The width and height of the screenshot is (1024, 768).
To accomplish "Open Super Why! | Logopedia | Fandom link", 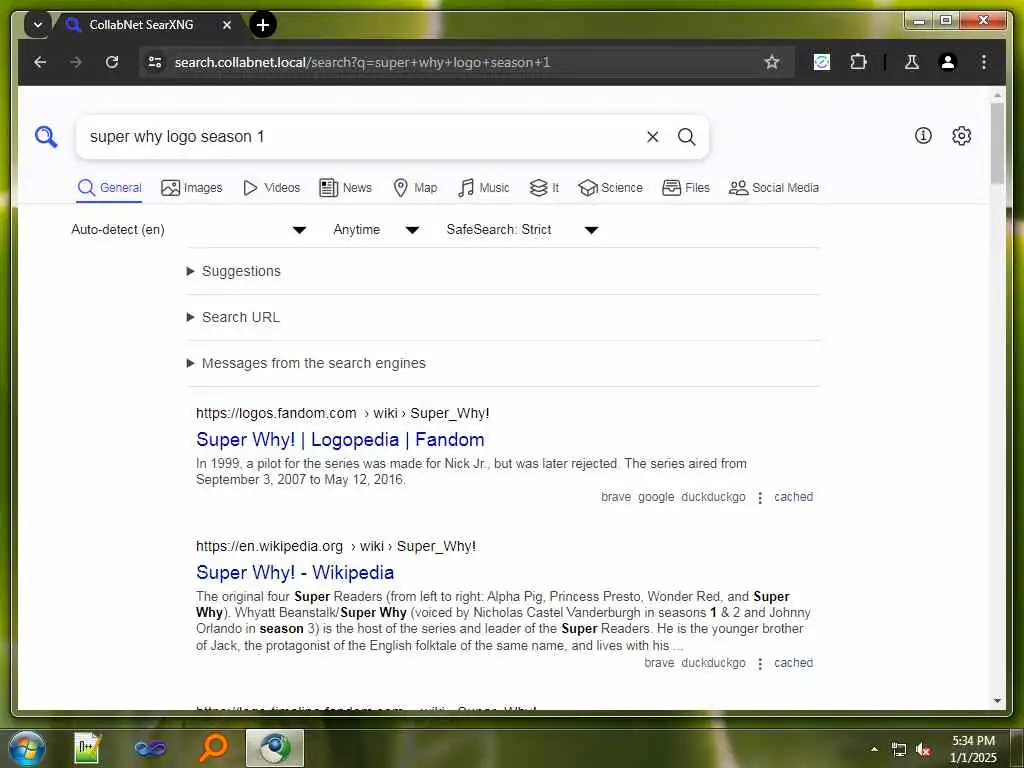I will click(340, 440).
